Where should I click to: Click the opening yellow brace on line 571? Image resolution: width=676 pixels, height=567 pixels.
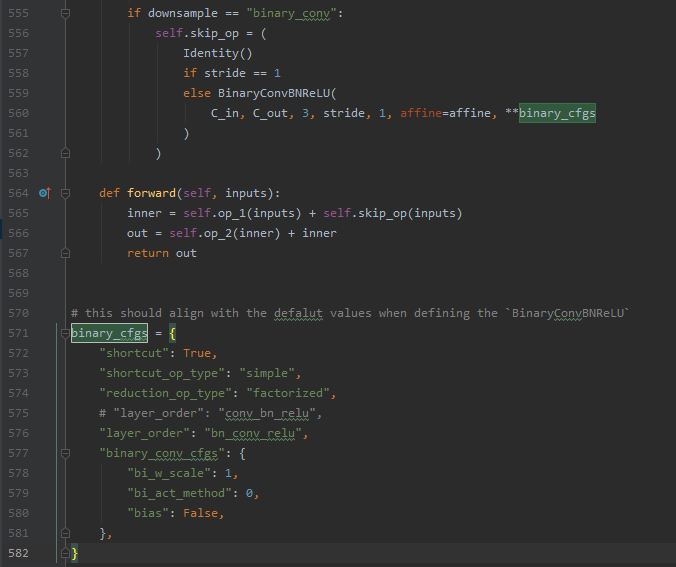pos(172,333)
